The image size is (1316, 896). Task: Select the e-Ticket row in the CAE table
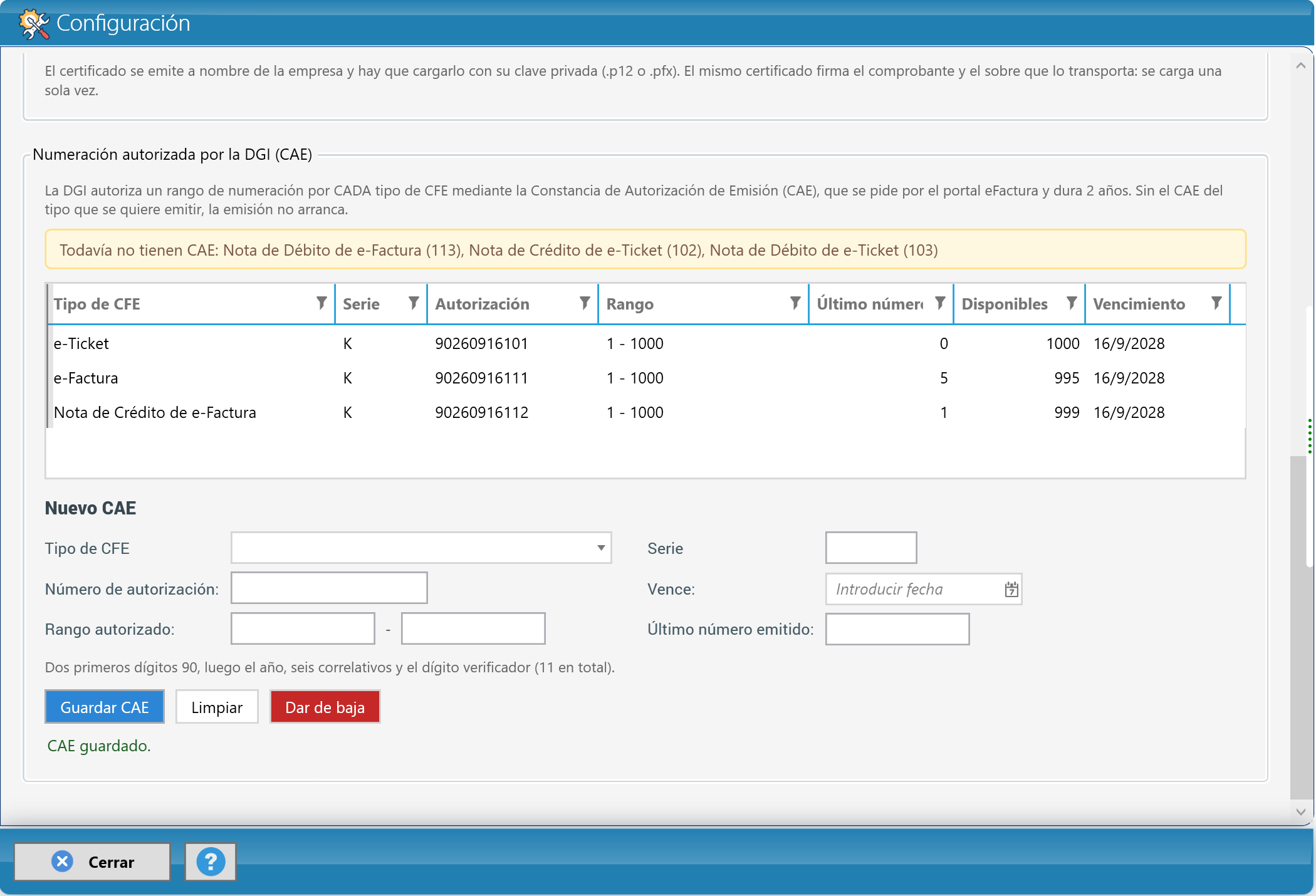645,343
